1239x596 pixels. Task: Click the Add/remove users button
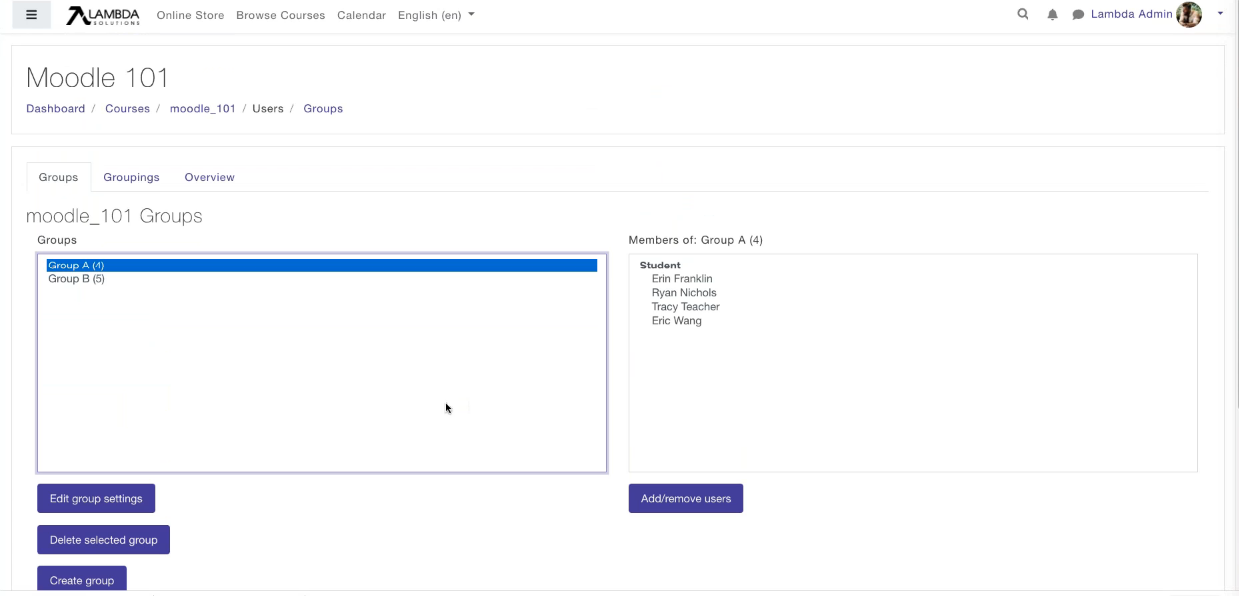click(685, 498)
